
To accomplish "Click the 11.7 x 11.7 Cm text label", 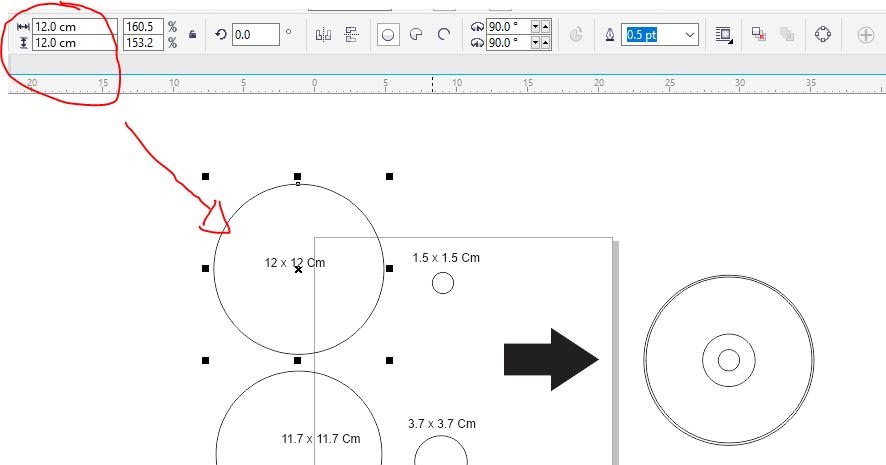I will coord(320,438).
